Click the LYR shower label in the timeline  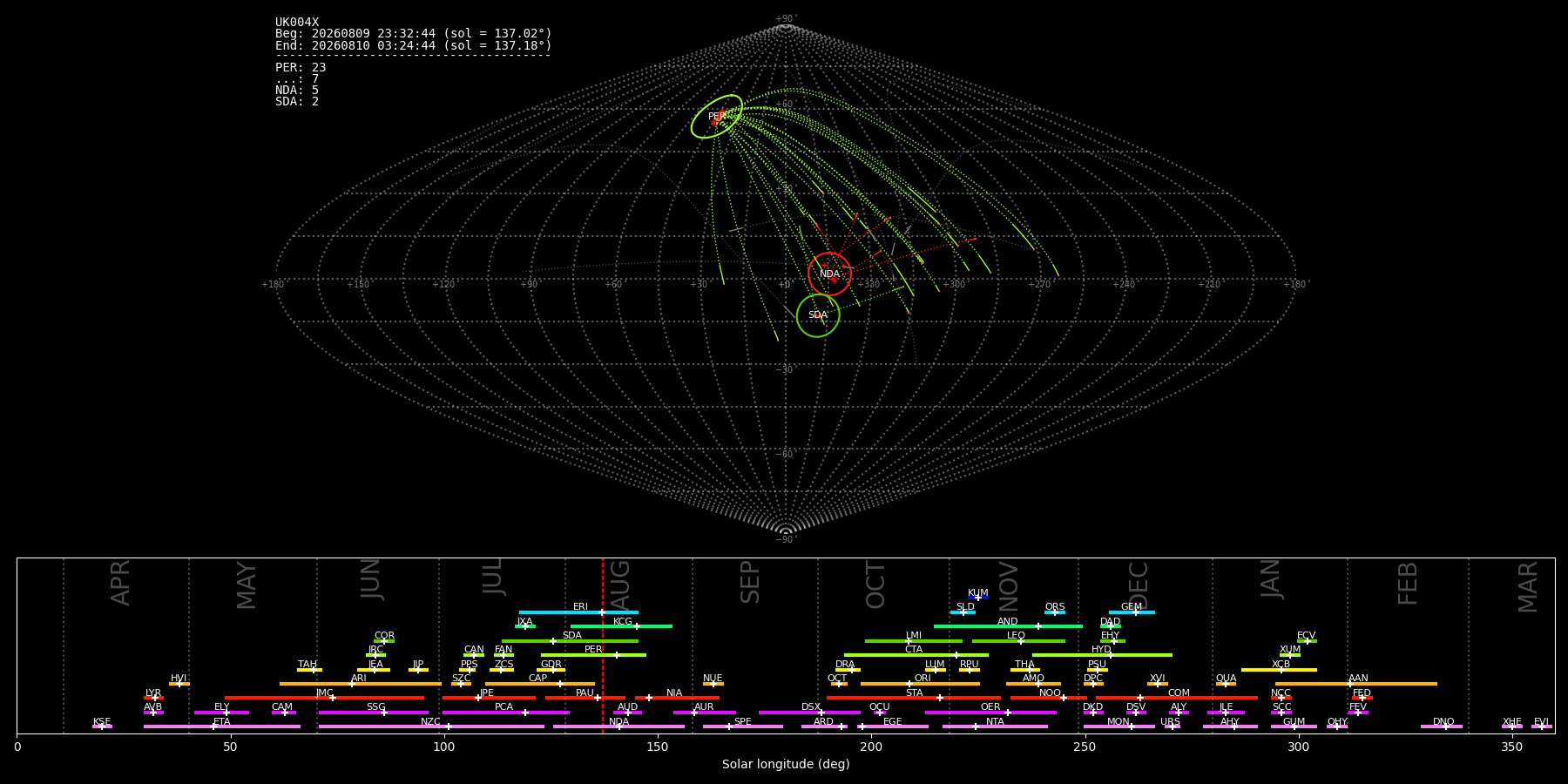153,693
